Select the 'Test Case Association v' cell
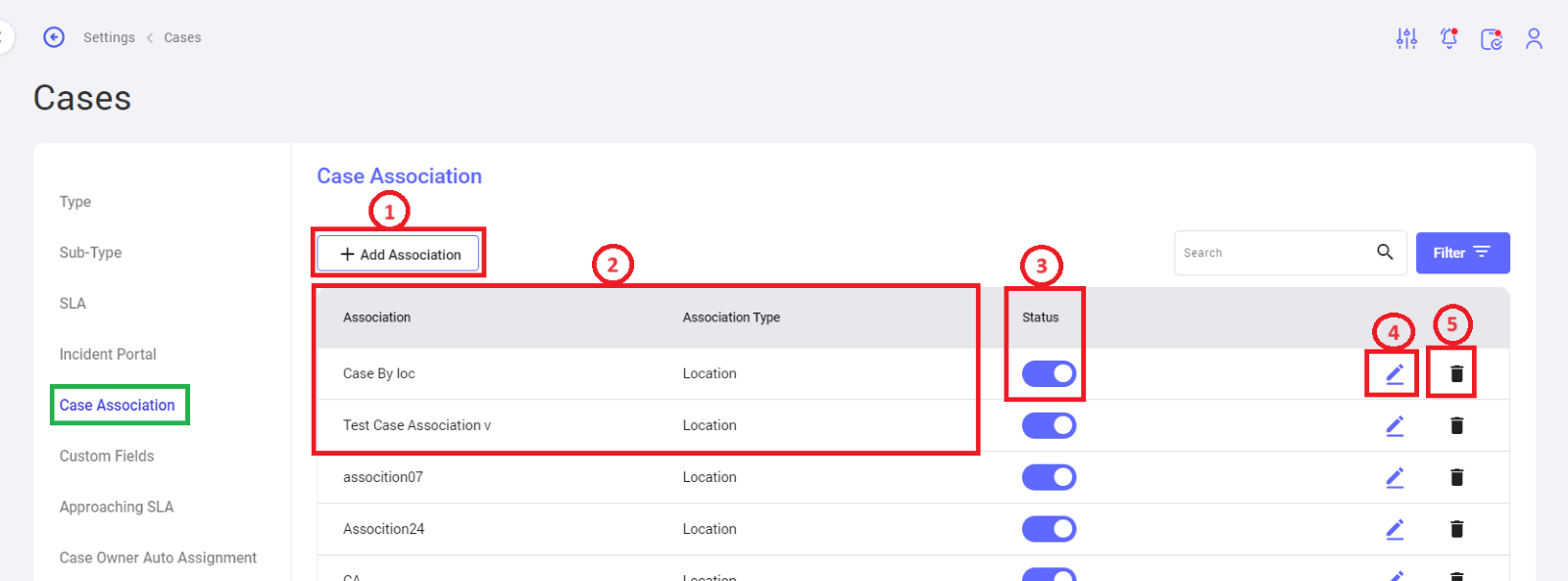This screenshot has height=581, width=1568. pyautogui.click(x=416, y=425)
